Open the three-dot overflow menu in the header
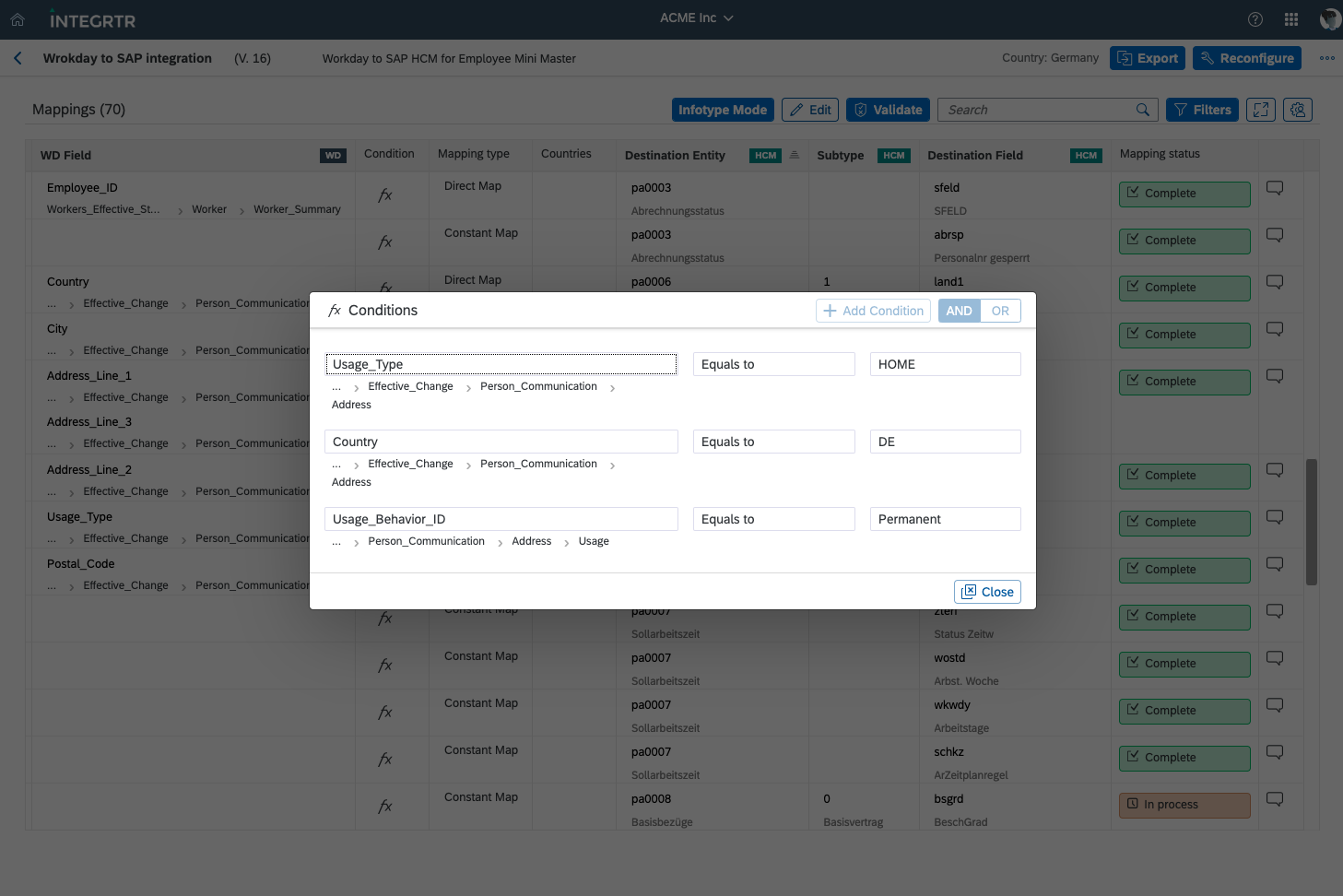This screenshot has height=896, width=1343. pos(1326,57)
